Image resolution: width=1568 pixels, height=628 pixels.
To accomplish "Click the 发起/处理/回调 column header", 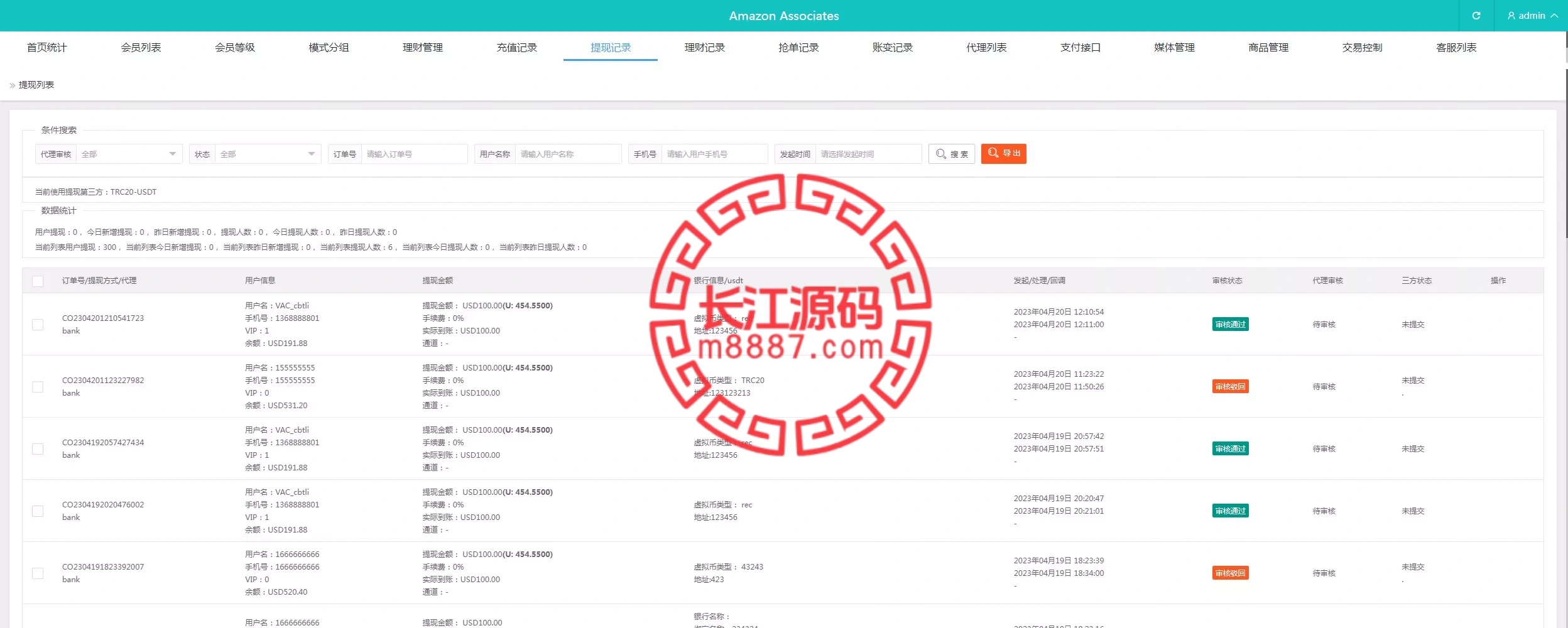I will point(1039,281).
